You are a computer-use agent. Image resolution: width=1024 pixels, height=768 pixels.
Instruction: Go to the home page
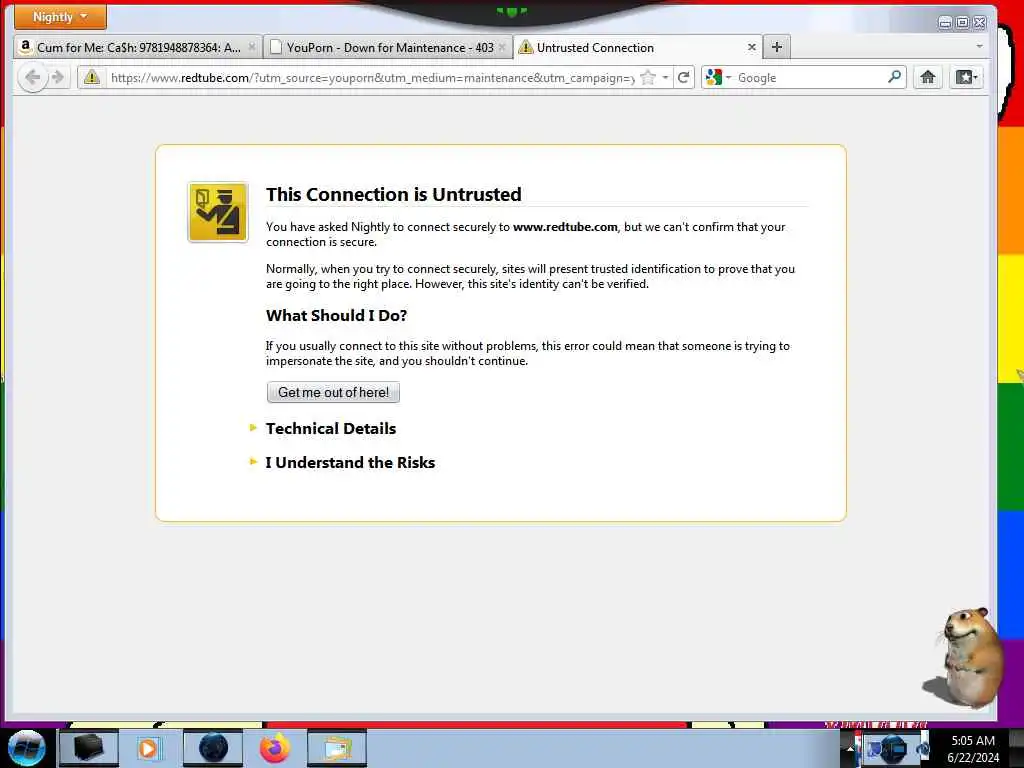click(928, 78)
